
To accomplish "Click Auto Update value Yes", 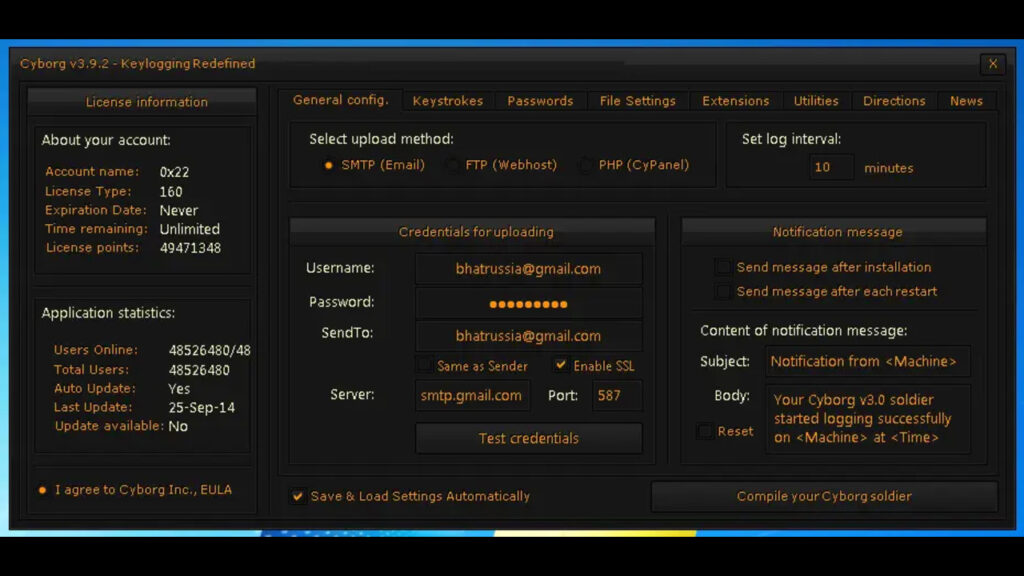I will (179, 389).
